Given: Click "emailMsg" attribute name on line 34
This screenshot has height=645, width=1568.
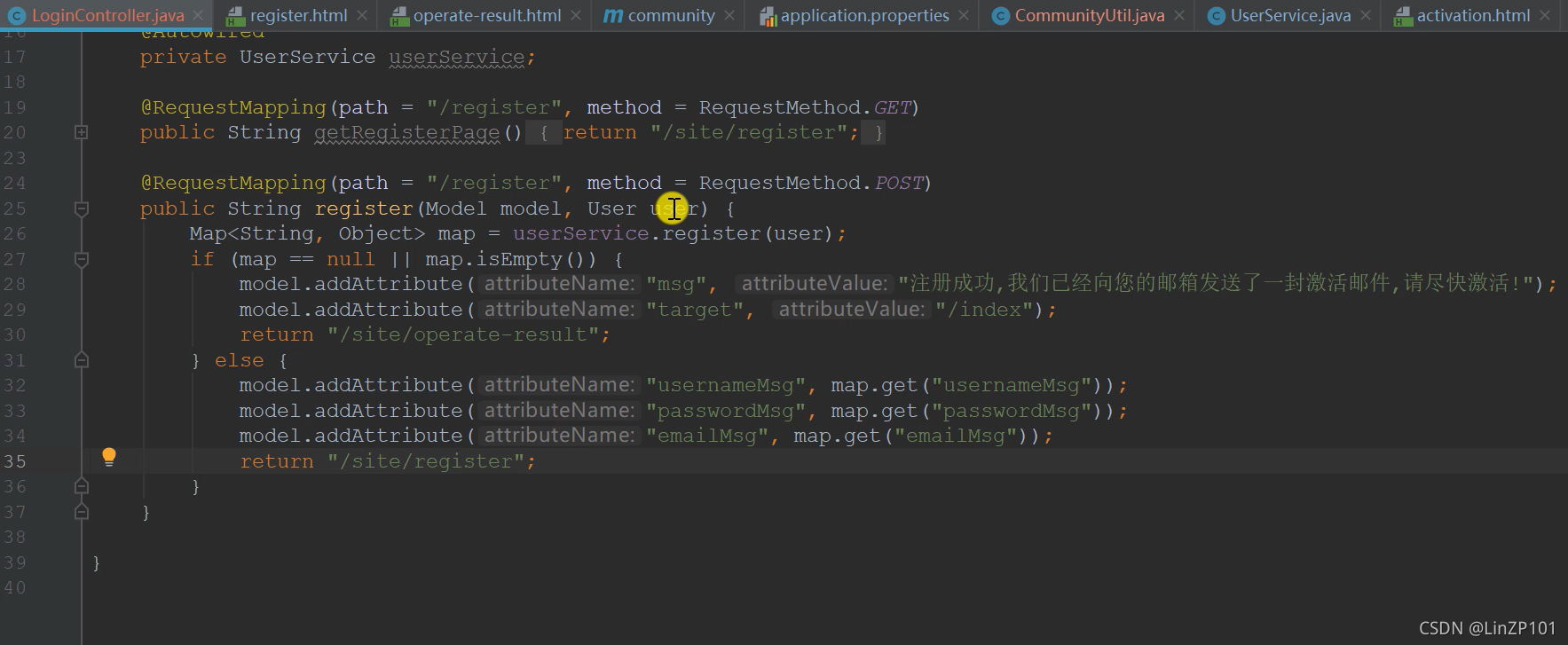Looking at the screenshot, I should pyautogui.click(x=706, y=436).
